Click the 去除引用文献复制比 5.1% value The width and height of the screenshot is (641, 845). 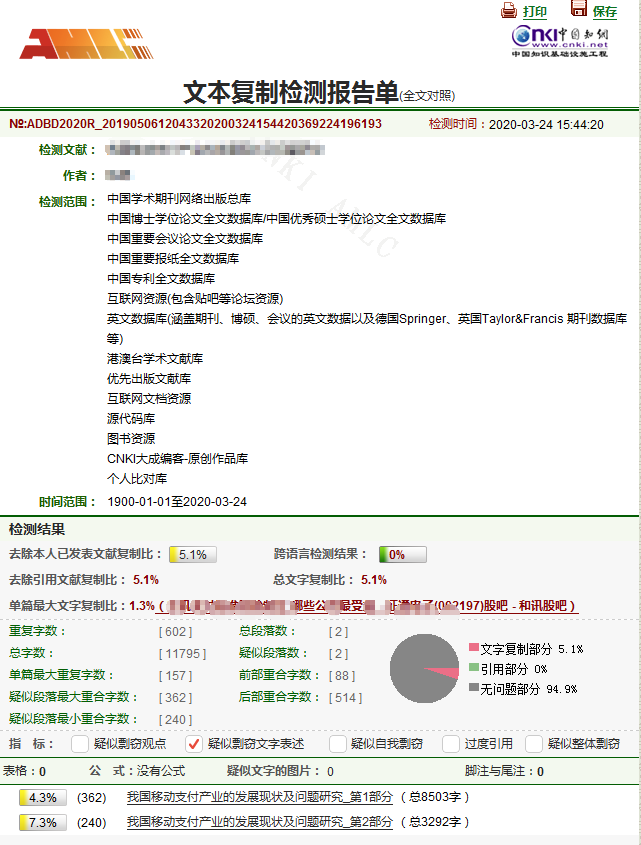[x=146, y=580]
